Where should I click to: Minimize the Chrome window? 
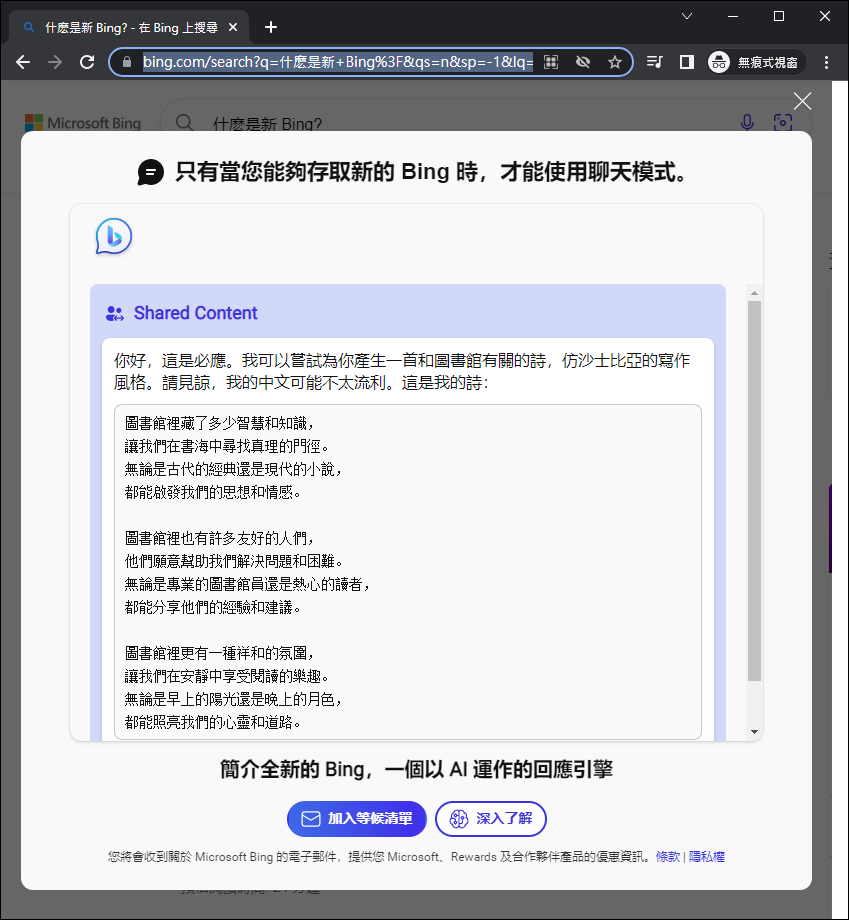(x=733, y=16)
